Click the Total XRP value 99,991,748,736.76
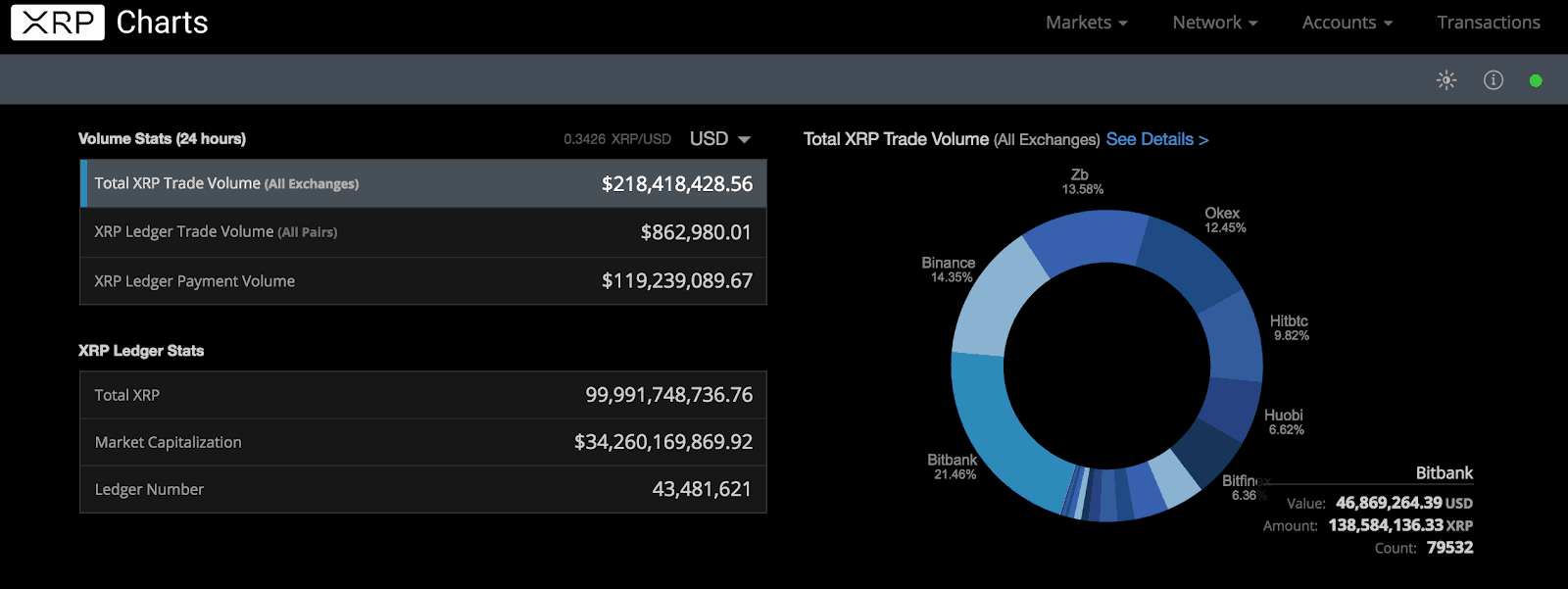1568x589 pixels. (668, 395)
